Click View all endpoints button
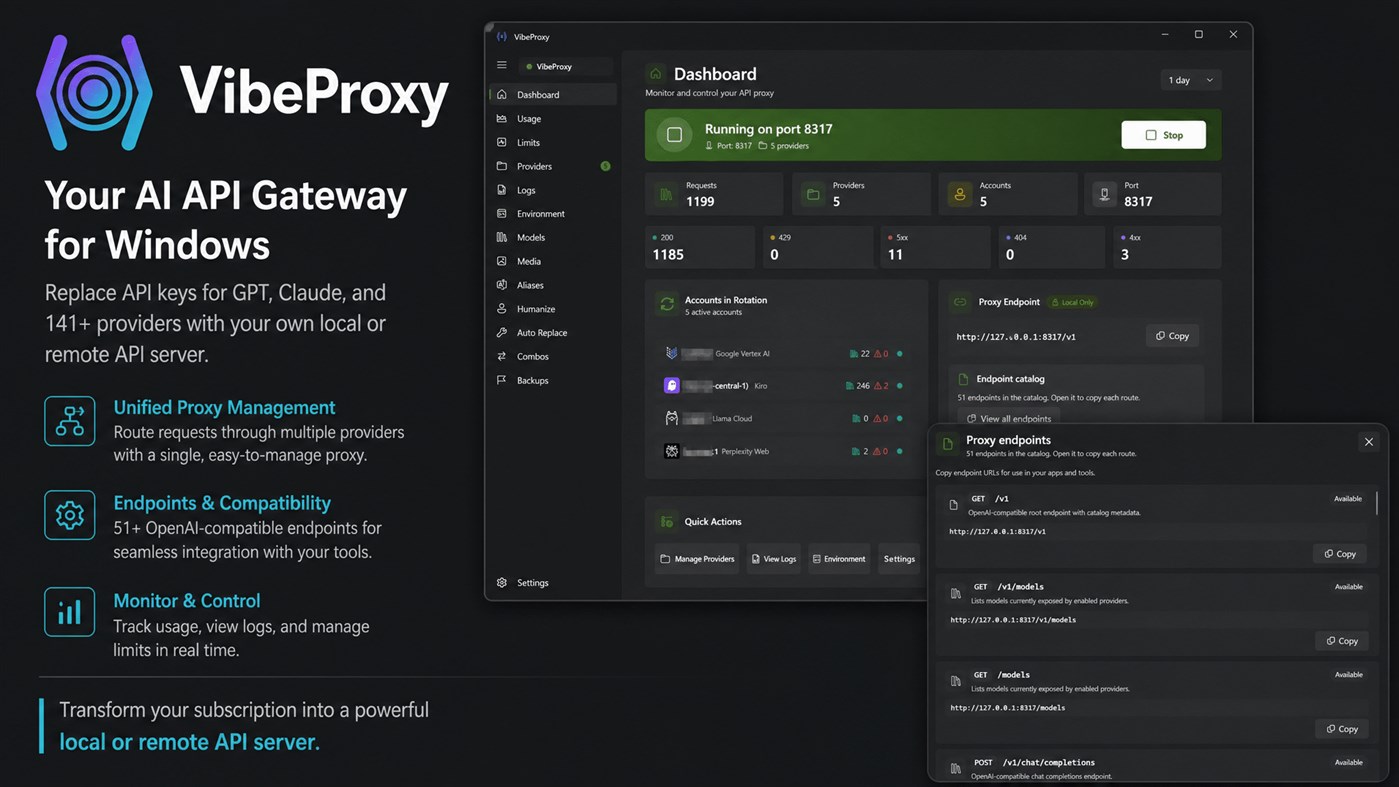 click(1009, 419)
